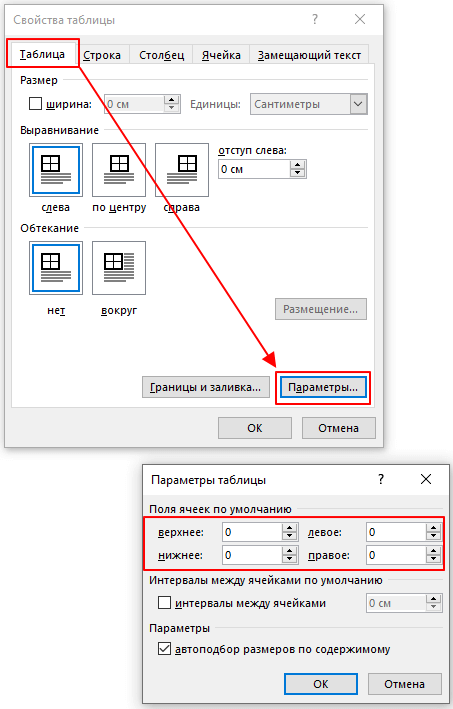Viewport: 453px width, 709px height.
Task: Decrease 'верхнее' cell margin
Action: (x=289, y=536)
